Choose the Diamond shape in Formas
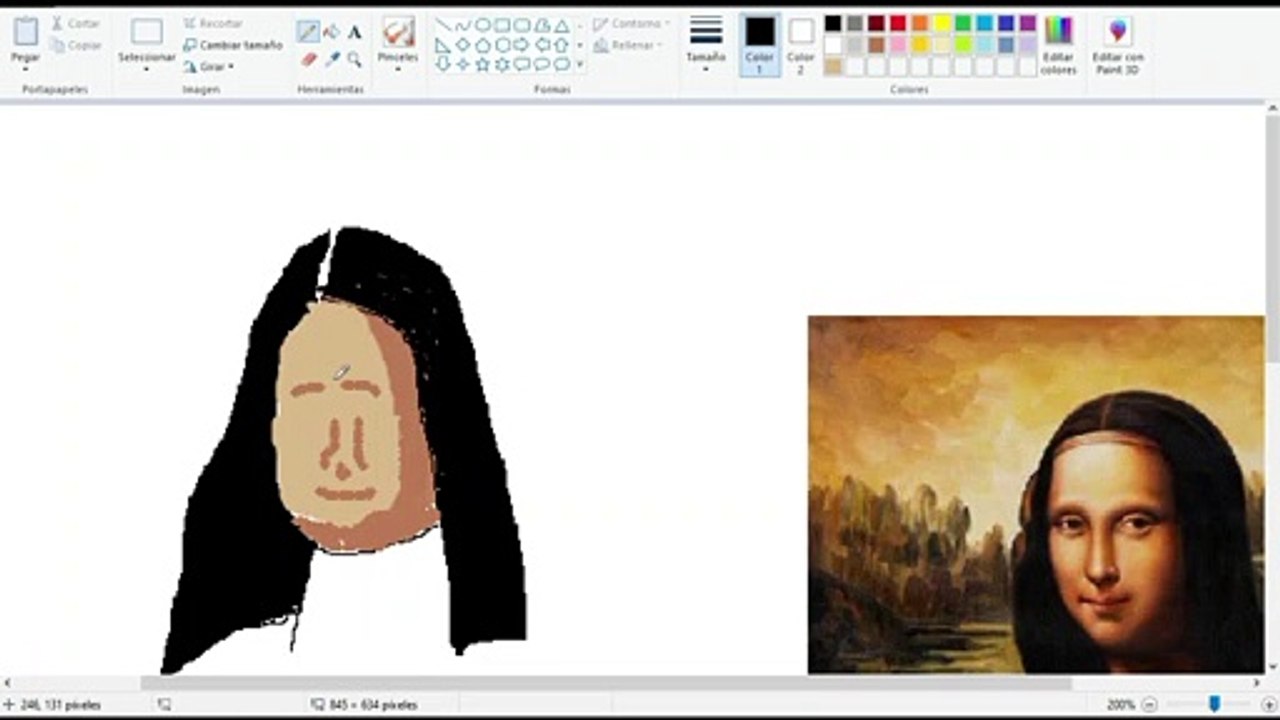The width and height of the screenshot is (1280, 720). pyautogui.click(x=463, y=45)
